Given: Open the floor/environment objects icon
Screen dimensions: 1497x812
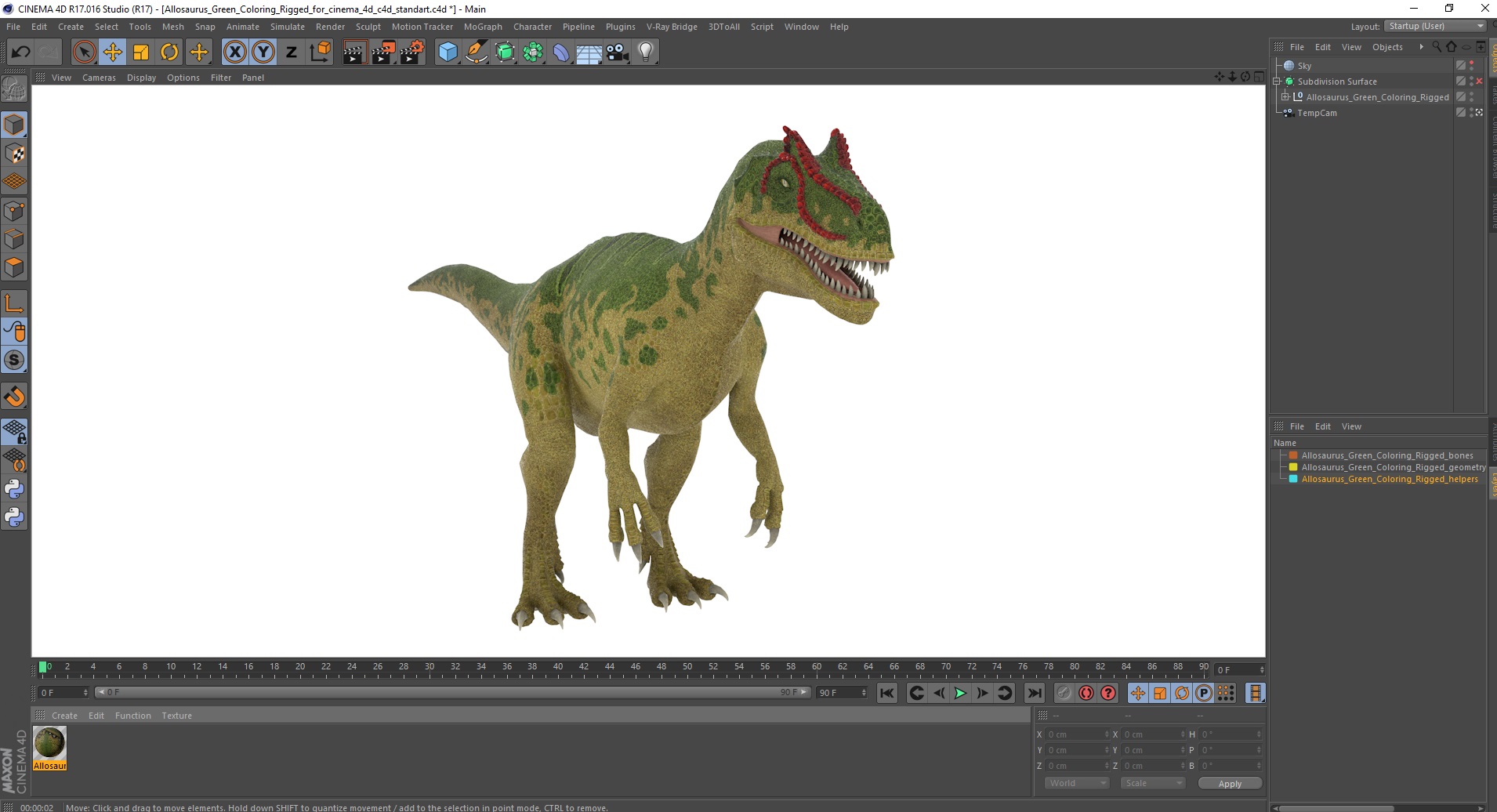Looking at the screenshot, I should 589,53.
